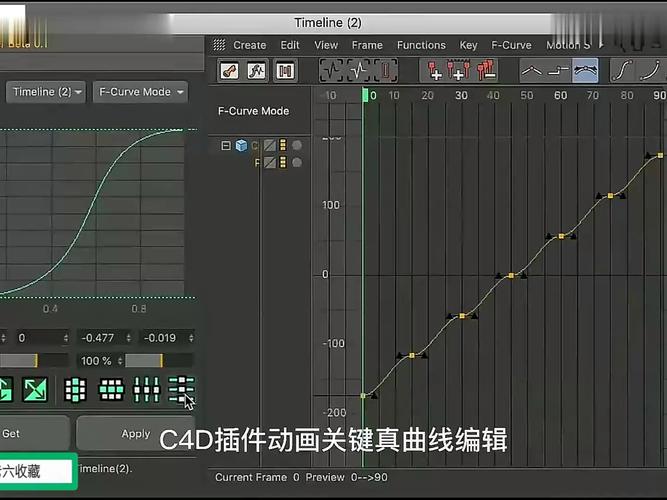Select the keyframe at frame 0
This screenshot has height=500, width=667.
(363, 396)
